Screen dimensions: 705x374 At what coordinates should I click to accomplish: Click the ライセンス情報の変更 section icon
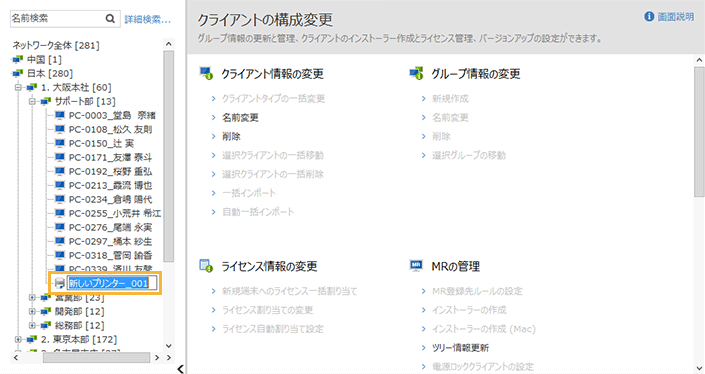(206, 266)
